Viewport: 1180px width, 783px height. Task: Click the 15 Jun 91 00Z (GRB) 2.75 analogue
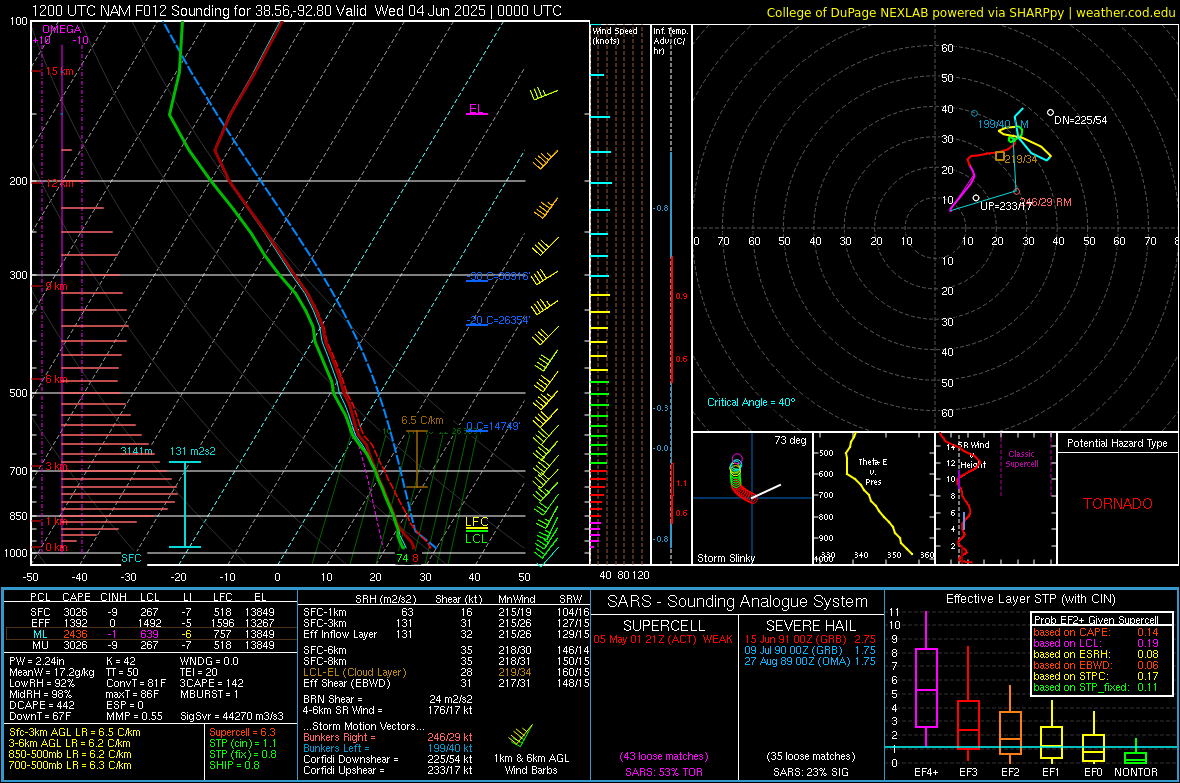(x=810, y=639)
